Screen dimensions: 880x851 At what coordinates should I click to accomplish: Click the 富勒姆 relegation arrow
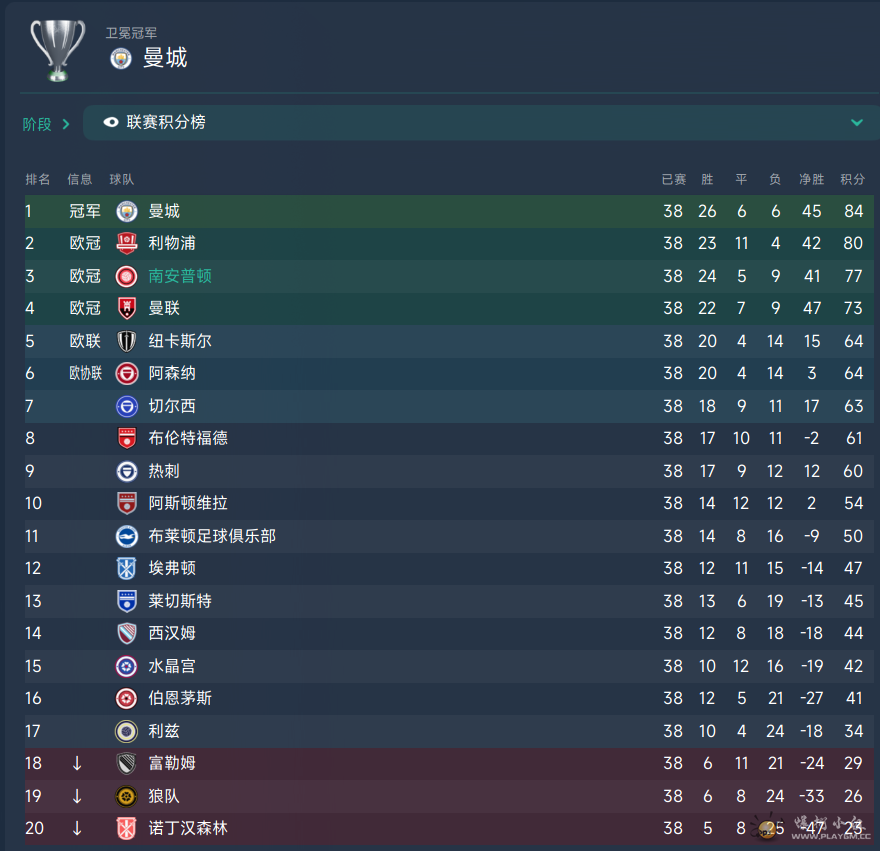tap(77, 763)
